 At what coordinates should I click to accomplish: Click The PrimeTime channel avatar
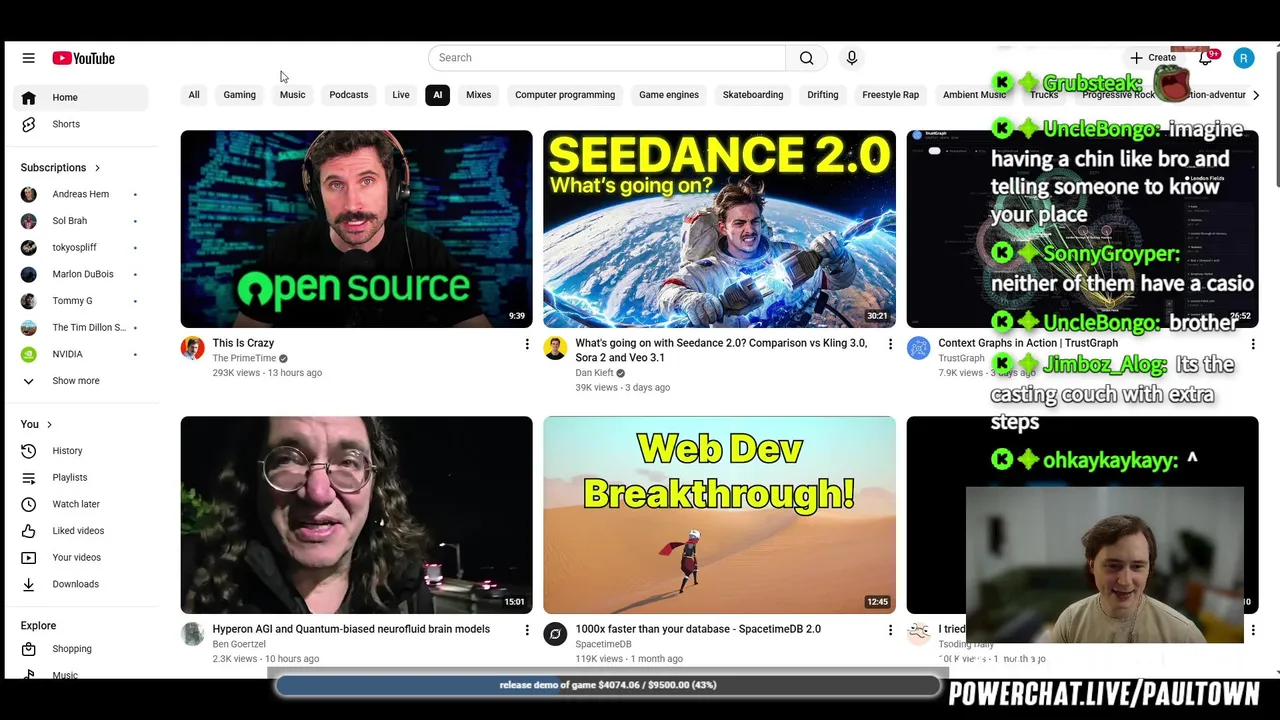tap(192, 348)
